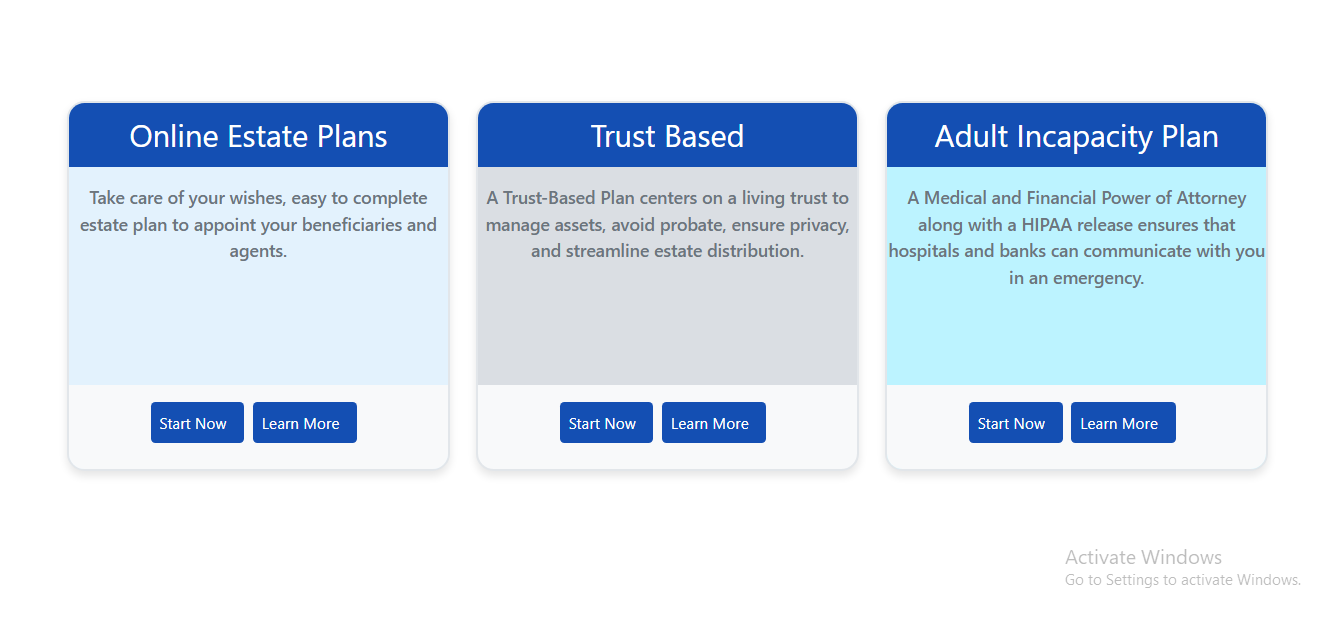The image size is (1337, 618).
Task: Click the "A Trust-Based Plan centers" text line
Action: (667, 198)
